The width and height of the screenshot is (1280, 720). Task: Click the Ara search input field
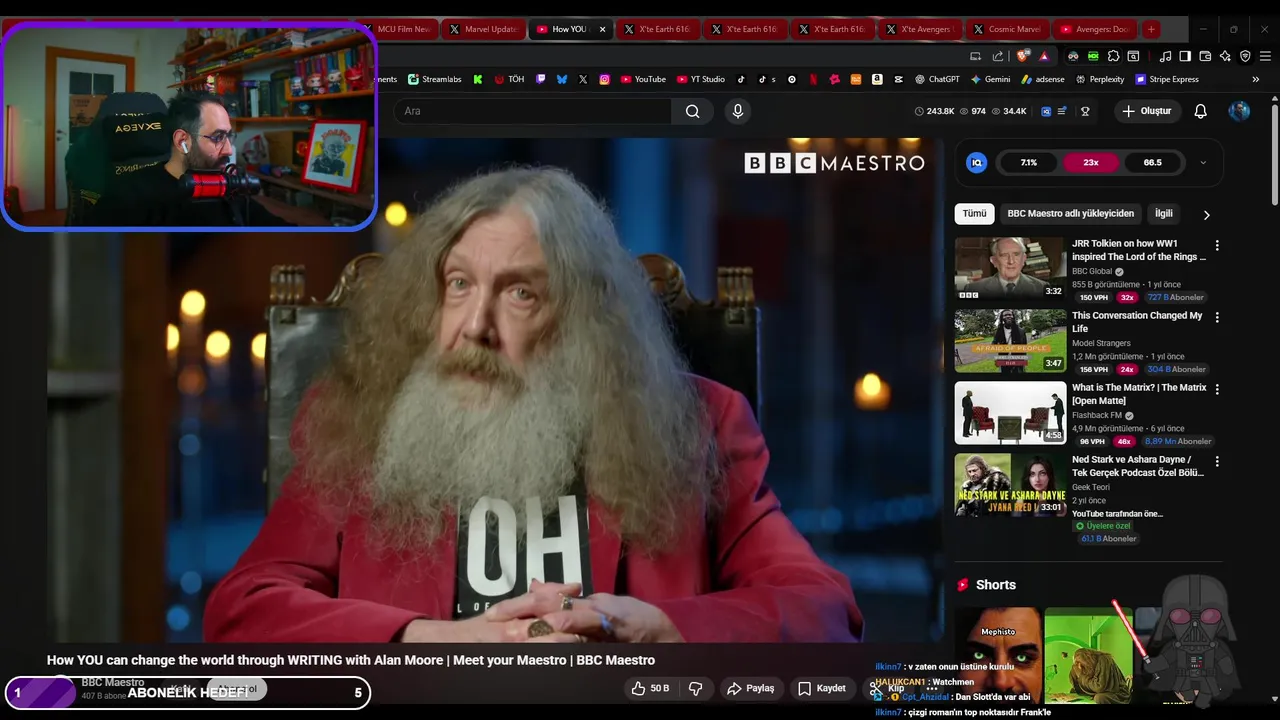[532, 111]
